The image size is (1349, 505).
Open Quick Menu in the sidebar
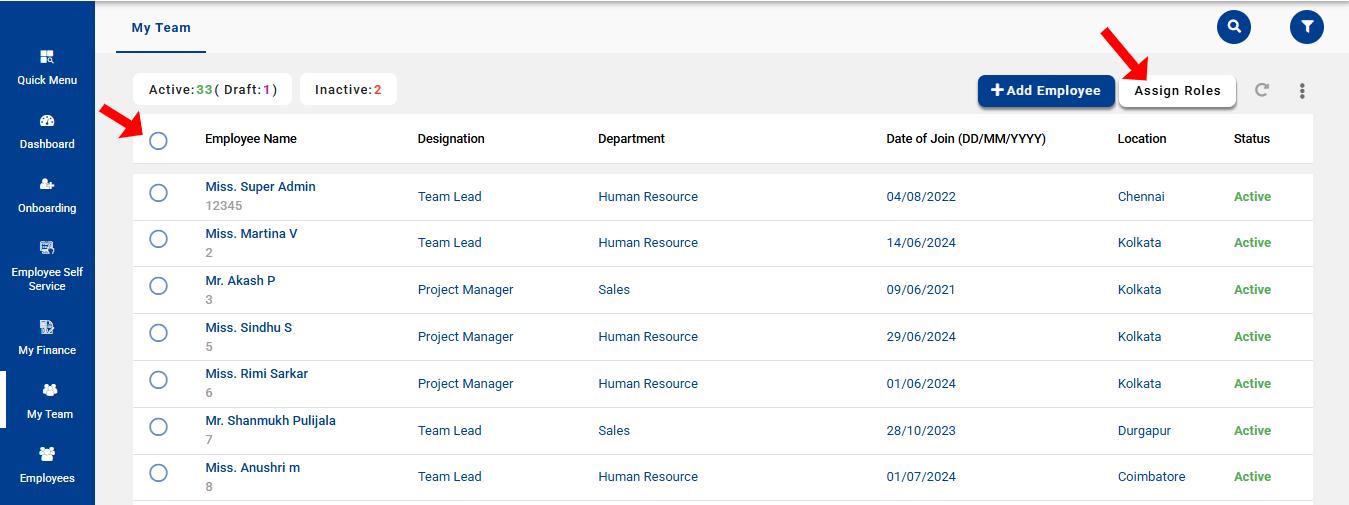[47, 67]
